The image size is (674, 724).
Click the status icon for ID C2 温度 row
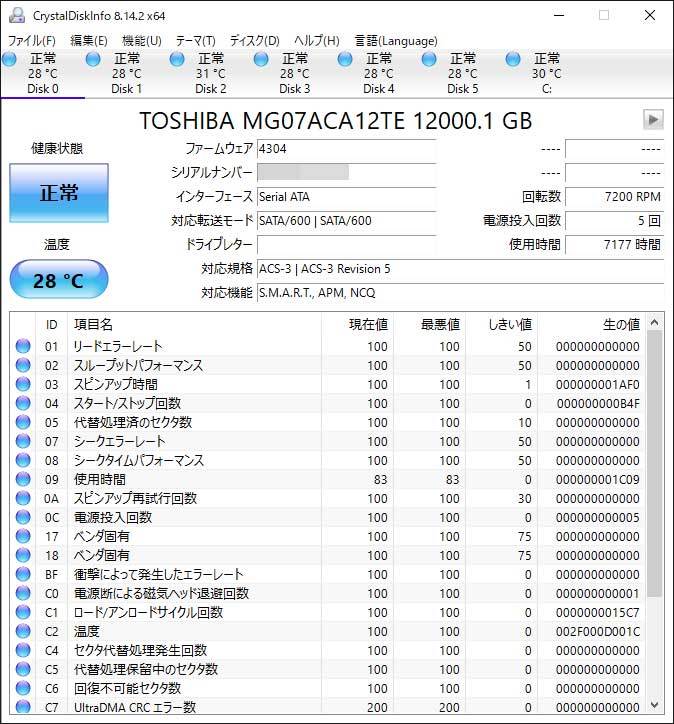click(23, 631)
